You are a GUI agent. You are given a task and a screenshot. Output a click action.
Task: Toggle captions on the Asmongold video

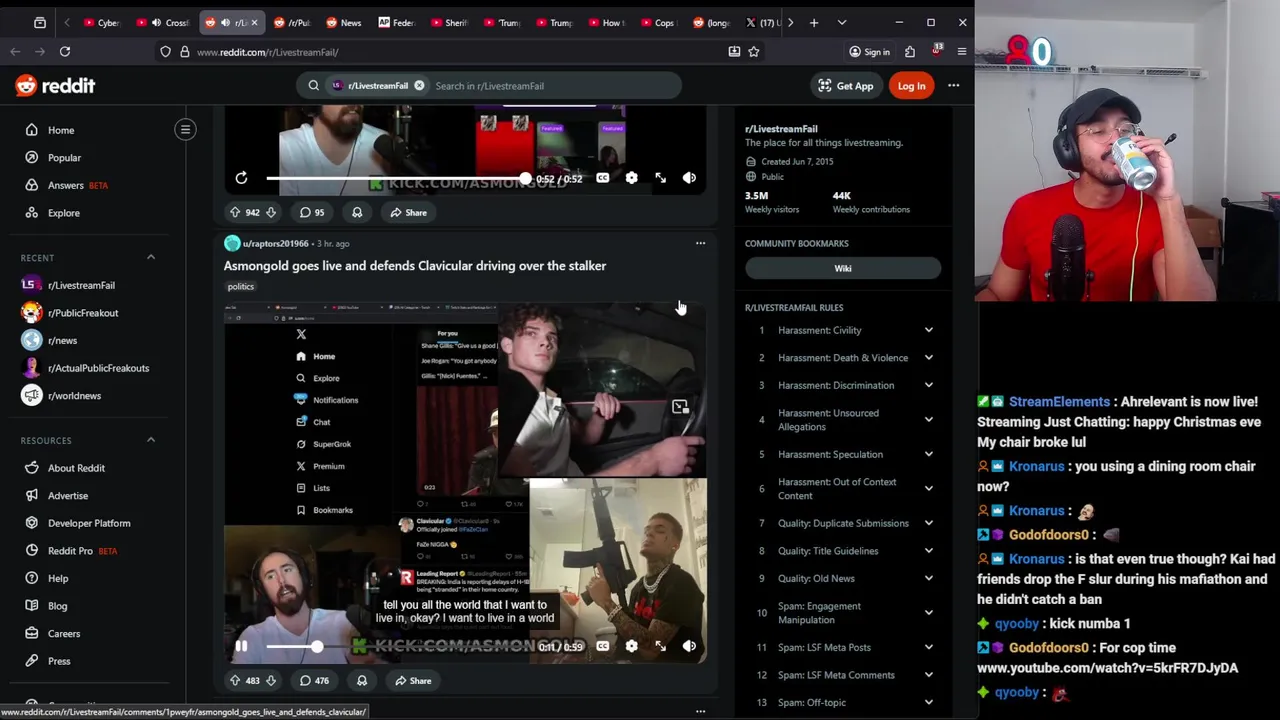point(602,646)
